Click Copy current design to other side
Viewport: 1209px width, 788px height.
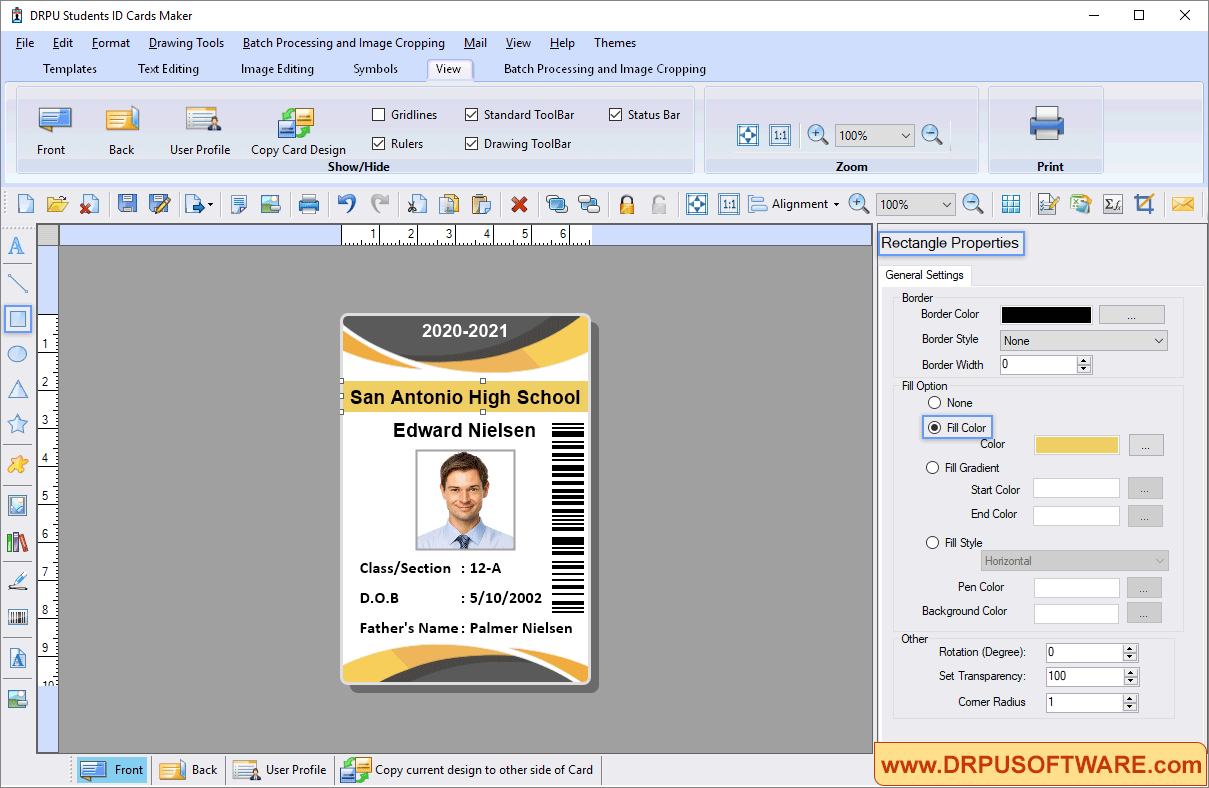tap(467, 770)
